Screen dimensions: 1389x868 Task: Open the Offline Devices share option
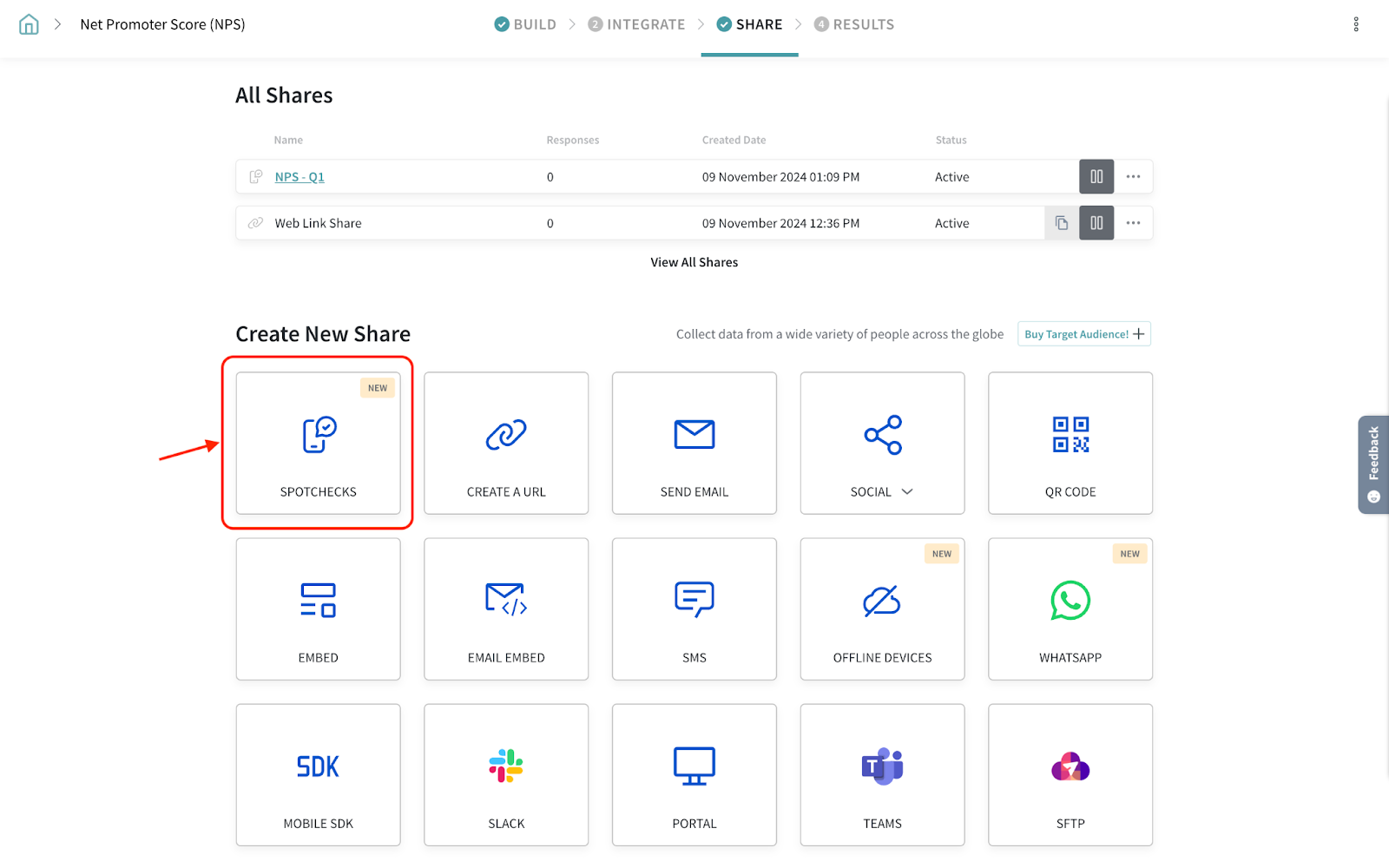pyautogui.click(x=882, y=609)
